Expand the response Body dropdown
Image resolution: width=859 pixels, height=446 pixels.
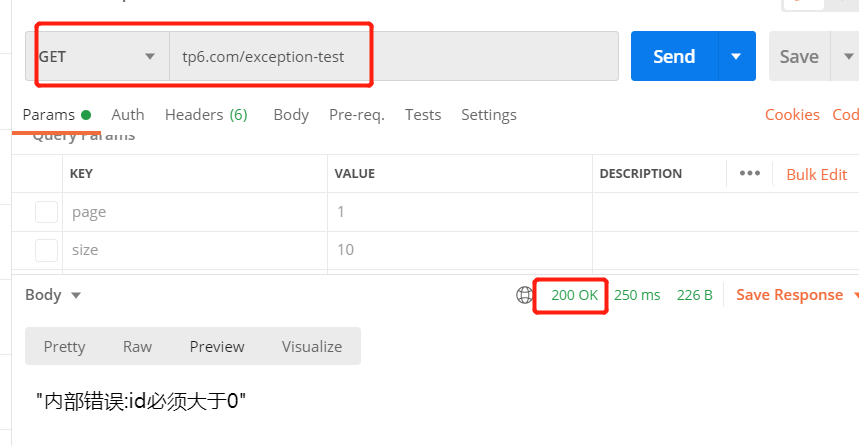(53, 295)
